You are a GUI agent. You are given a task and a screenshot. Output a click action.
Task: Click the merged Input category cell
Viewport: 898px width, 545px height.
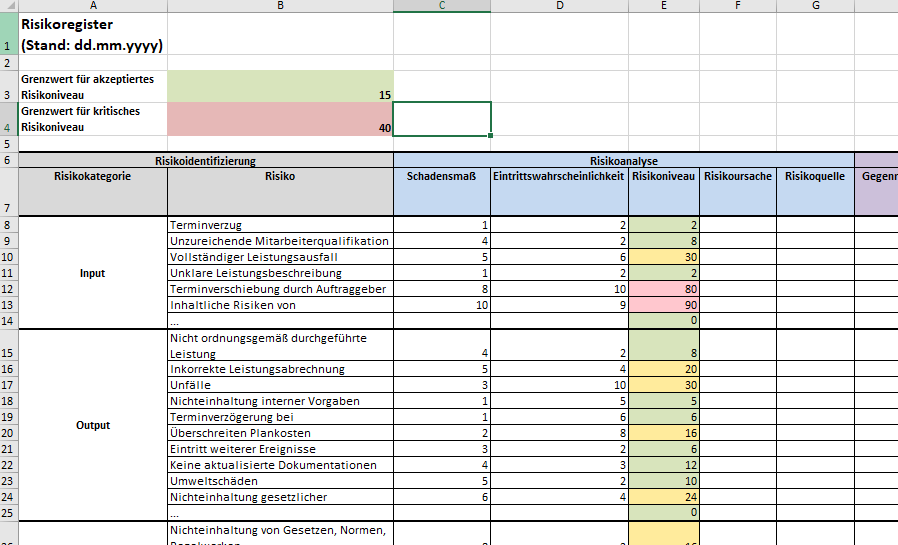(93, 273)
